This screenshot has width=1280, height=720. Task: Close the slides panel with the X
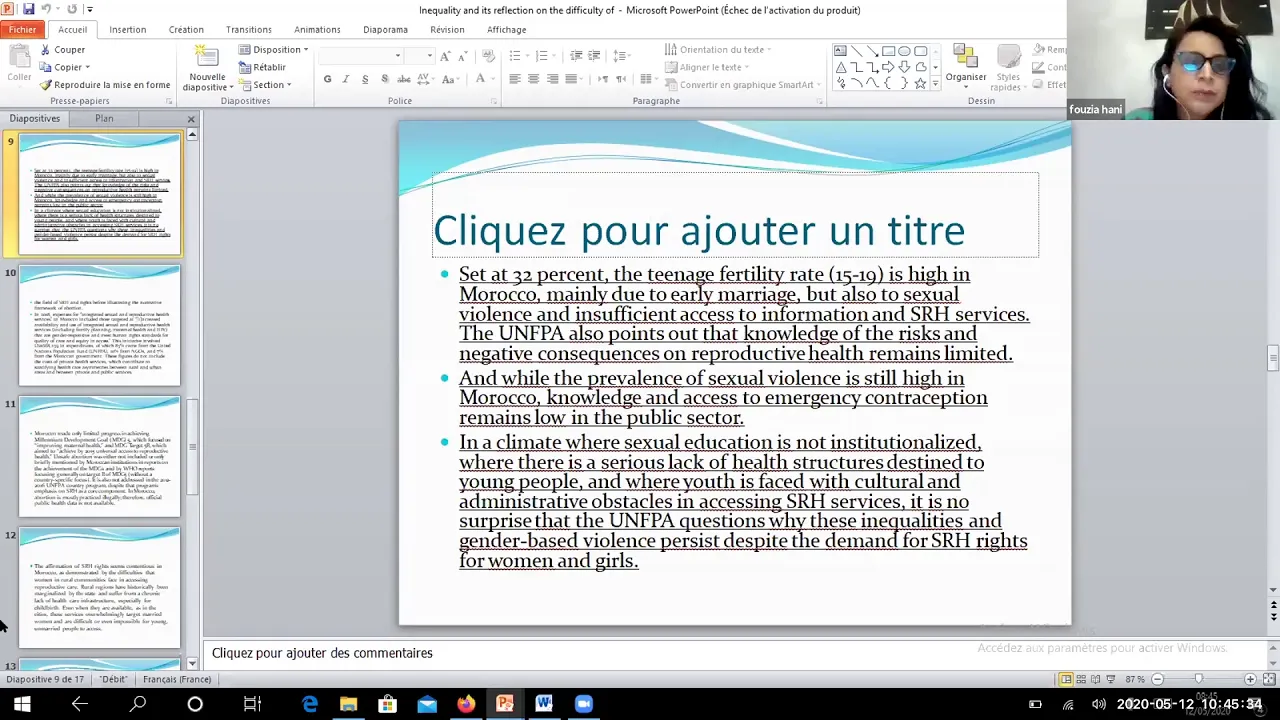pyautogui.click(x=191, y=119)
